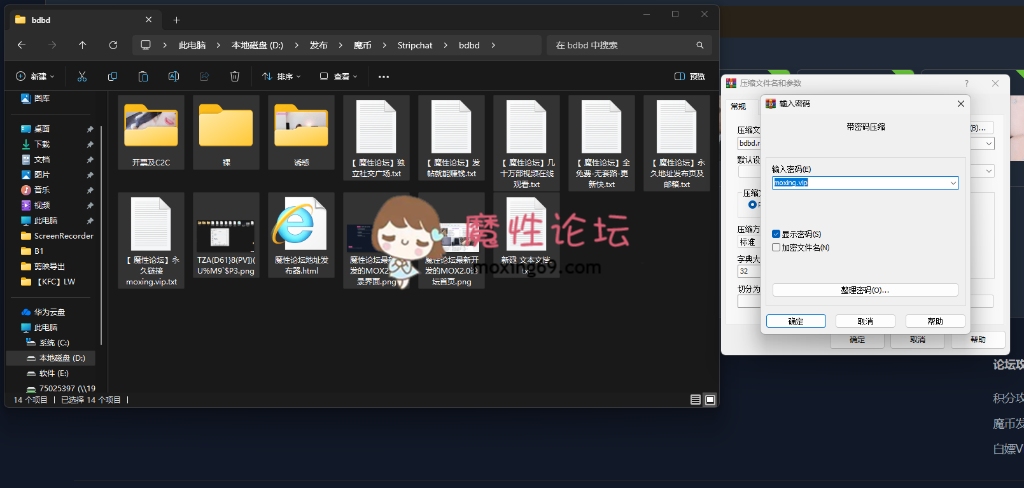Click 取消 in the archive dialog behind
1024x488 pixels.
(x=918, y=340)
